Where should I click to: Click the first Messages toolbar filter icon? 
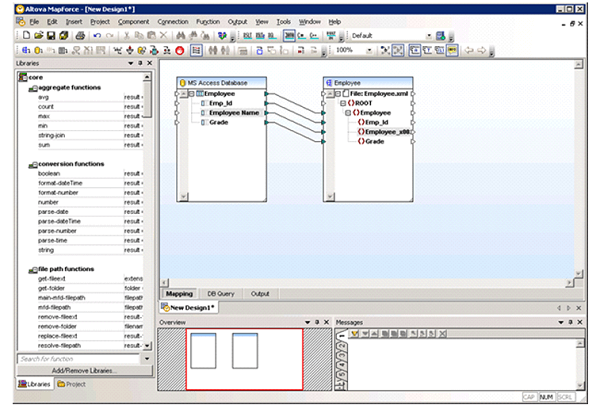(355, 333)
